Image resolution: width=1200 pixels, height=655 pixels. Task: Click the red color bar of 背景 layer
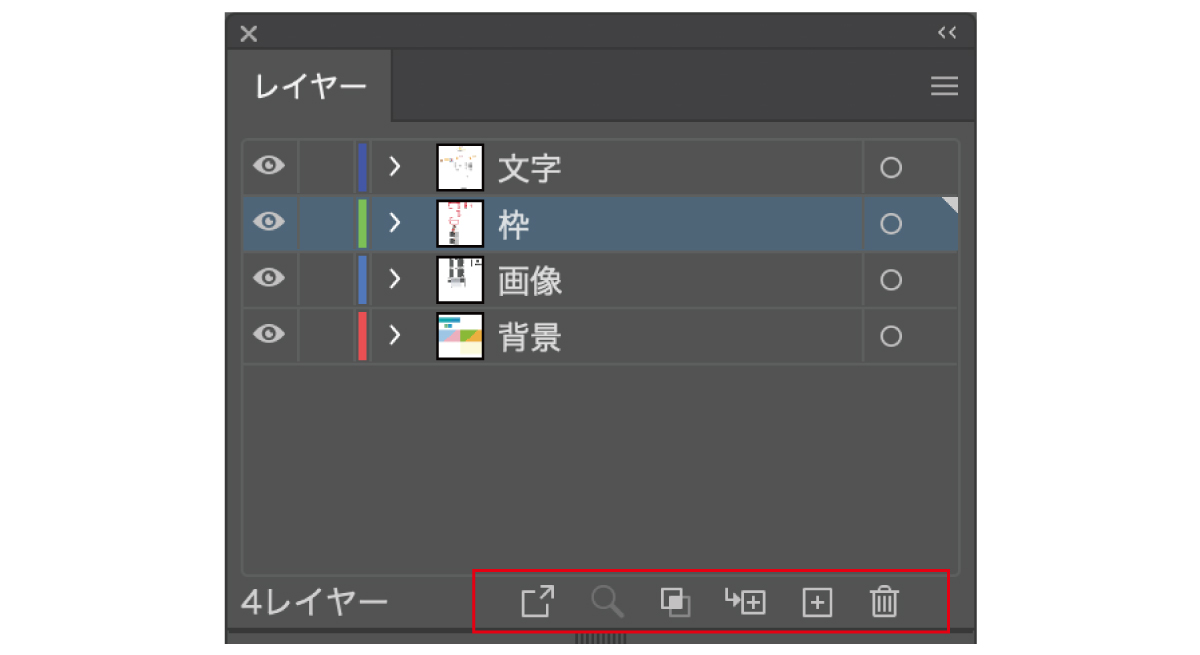(x=363, y=336)
